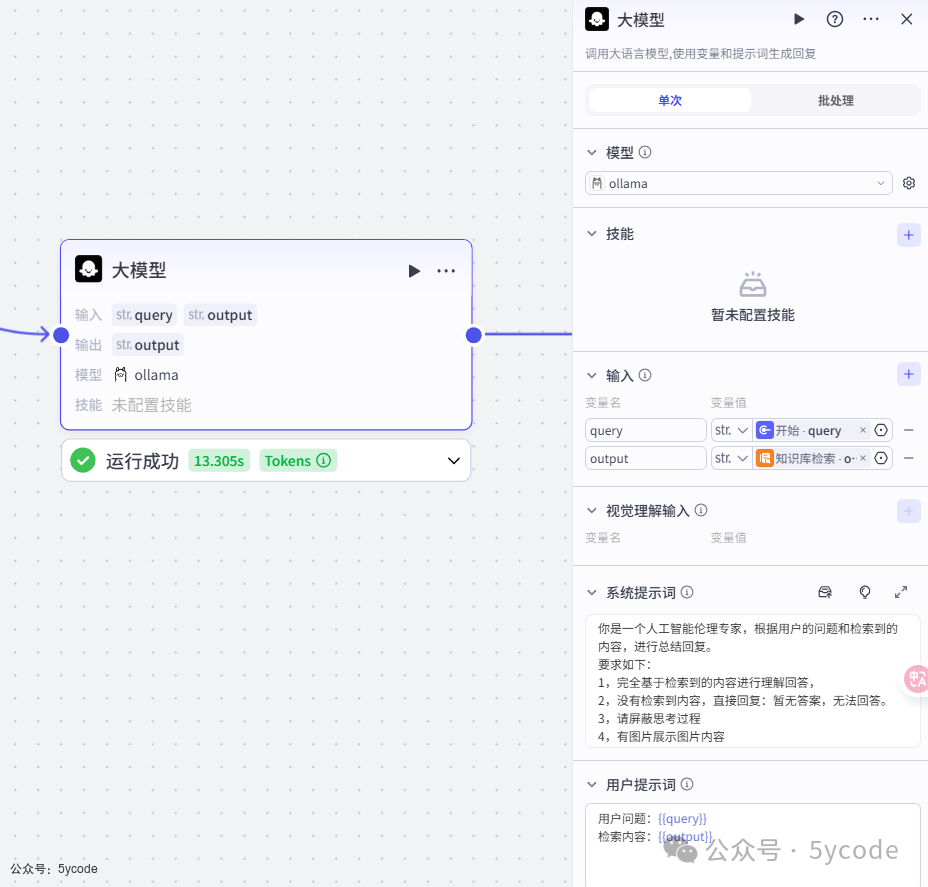Expand the 运行成功 result details chevron
The image size is (928, 887).
point(453,460)
